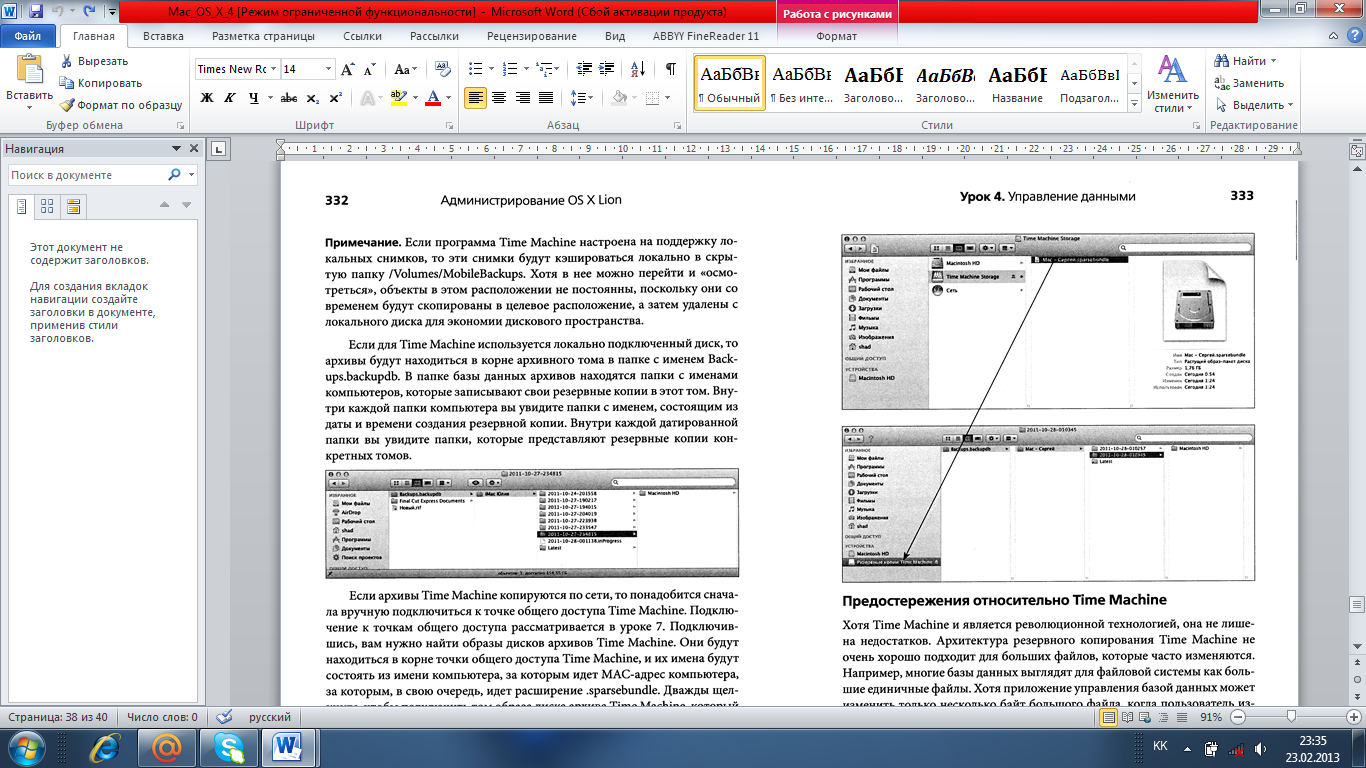This screenshot has height=768, width=1366.
Task: Expand the styles gallery More button
Action: coord(1133,103)
